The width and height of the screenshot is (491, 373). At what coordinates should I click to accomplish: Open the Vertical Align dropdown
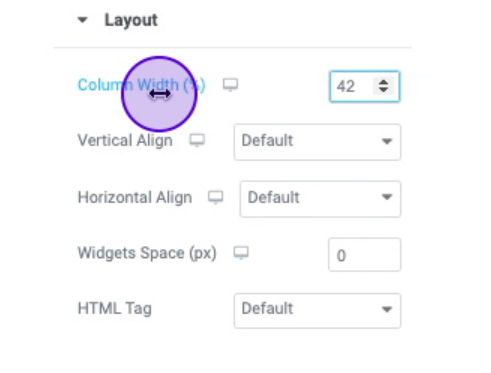point(317,142)
